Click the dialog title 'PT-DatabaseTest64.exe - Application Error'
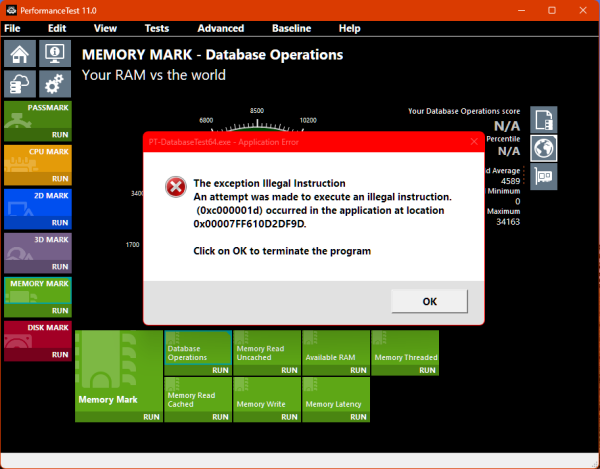The width and height of the screenshot is (600, 469). click(x=223, y=142)
